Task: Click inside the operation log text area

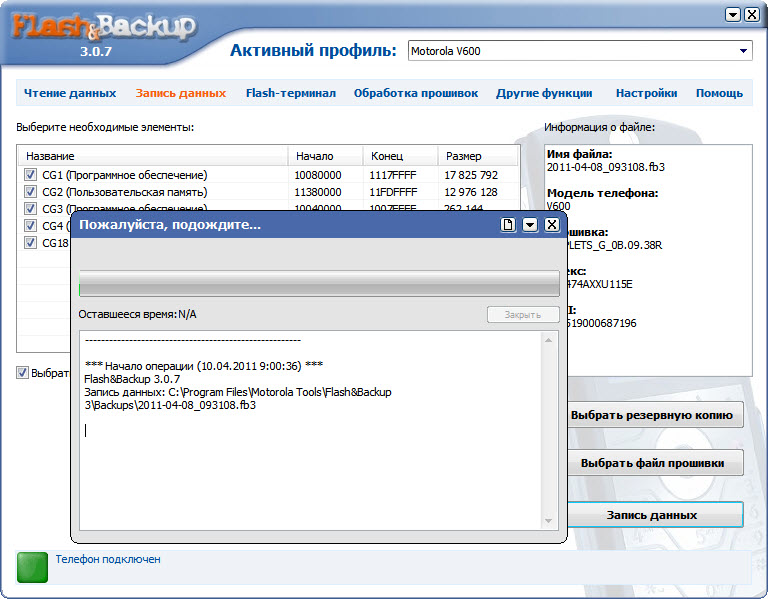Action: coord(312,430)
